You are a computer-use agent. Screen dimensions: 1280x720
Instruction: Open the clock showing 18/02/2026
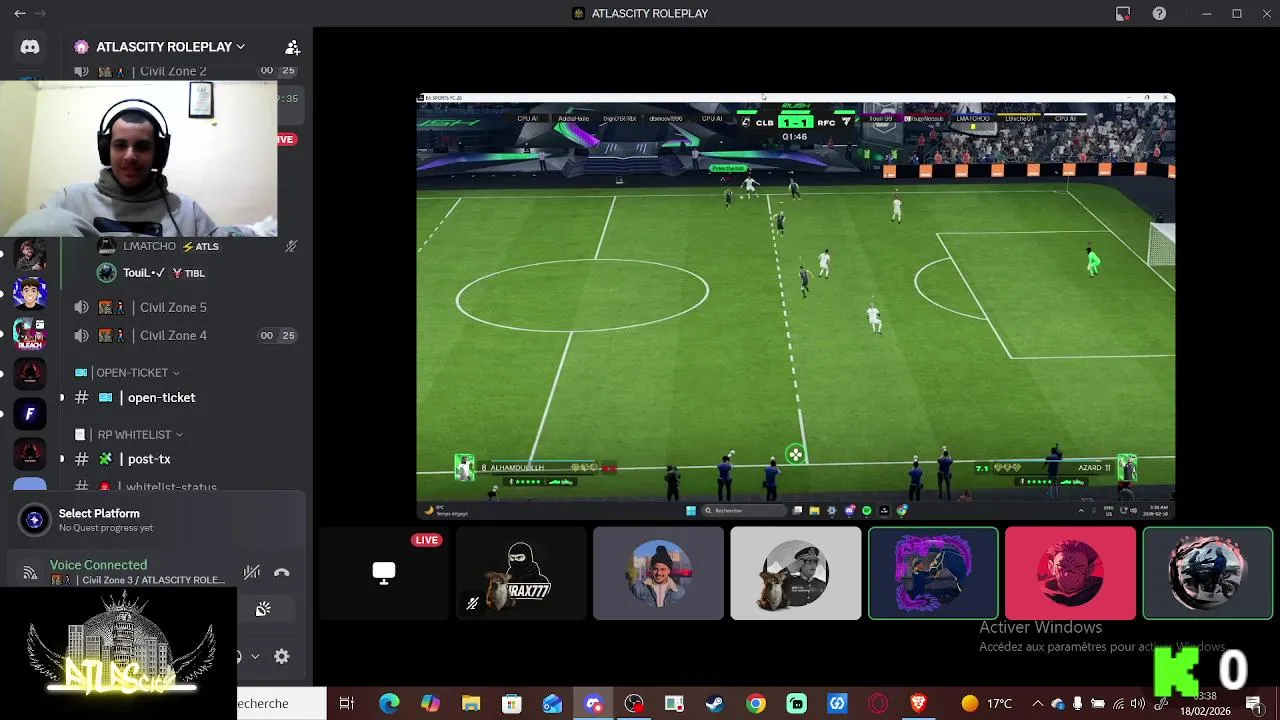coord(1204,703)
